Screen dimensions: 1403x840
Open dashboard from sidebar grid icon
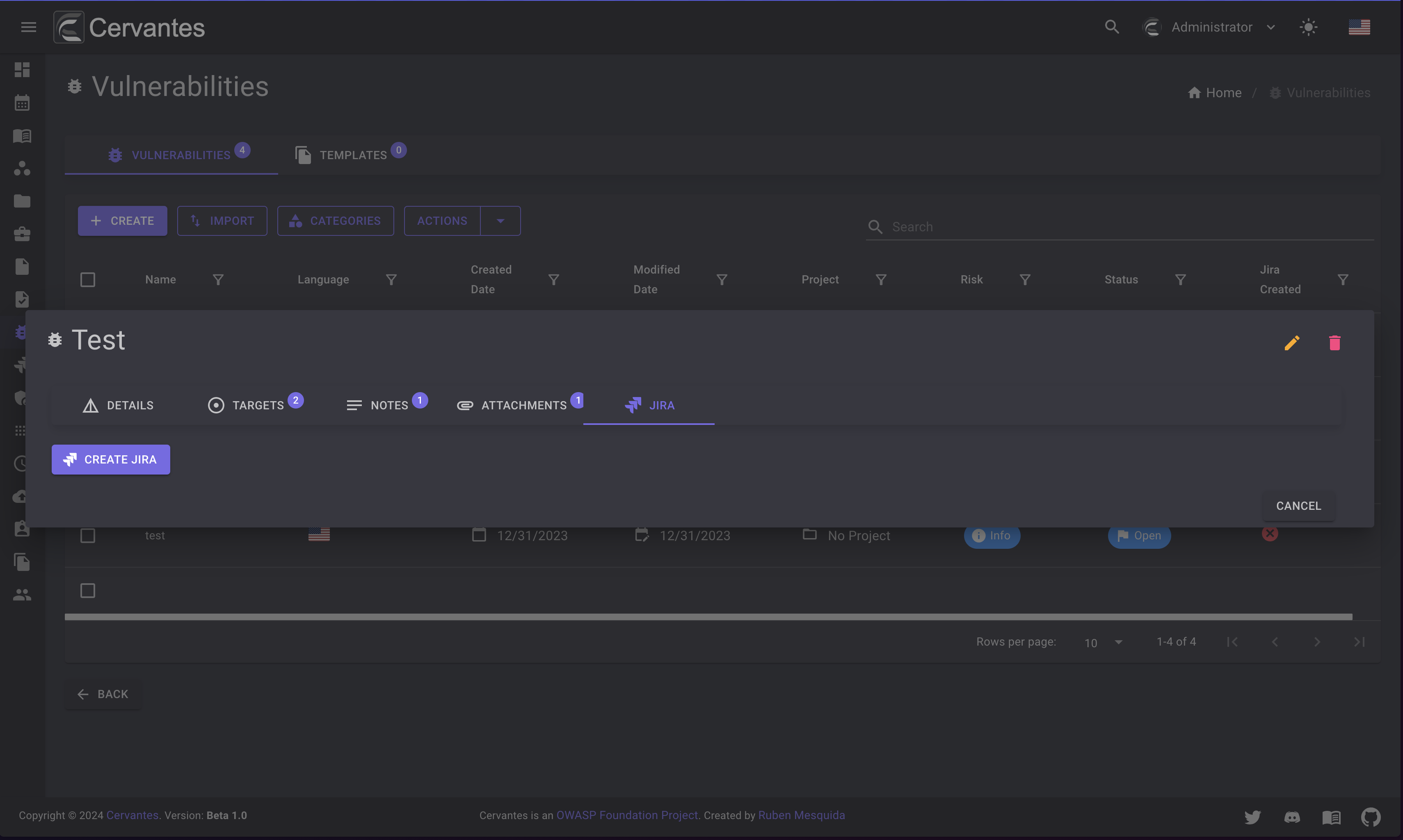click(22, 70)
